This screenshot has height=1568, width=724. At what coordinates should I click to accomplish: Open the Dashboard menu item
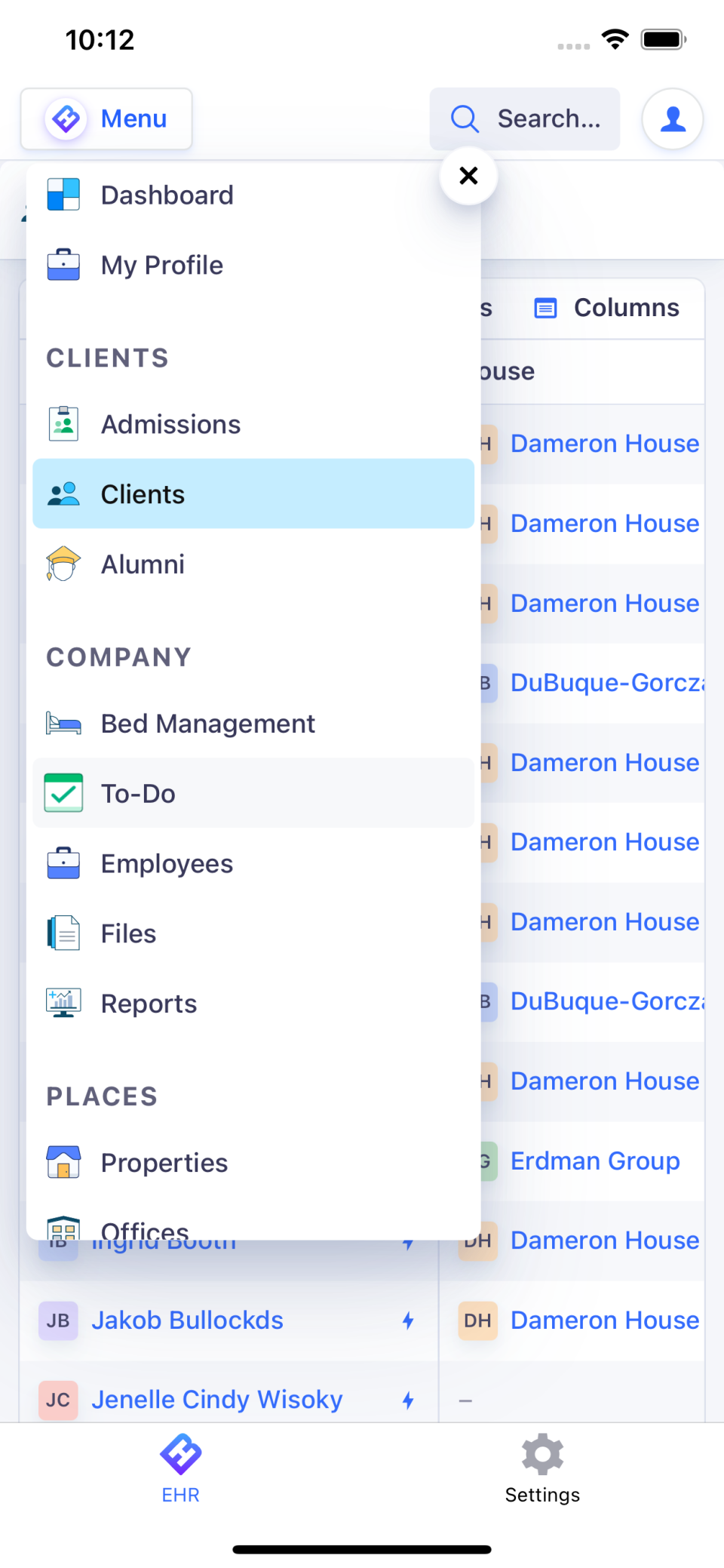tap(167, 195)
